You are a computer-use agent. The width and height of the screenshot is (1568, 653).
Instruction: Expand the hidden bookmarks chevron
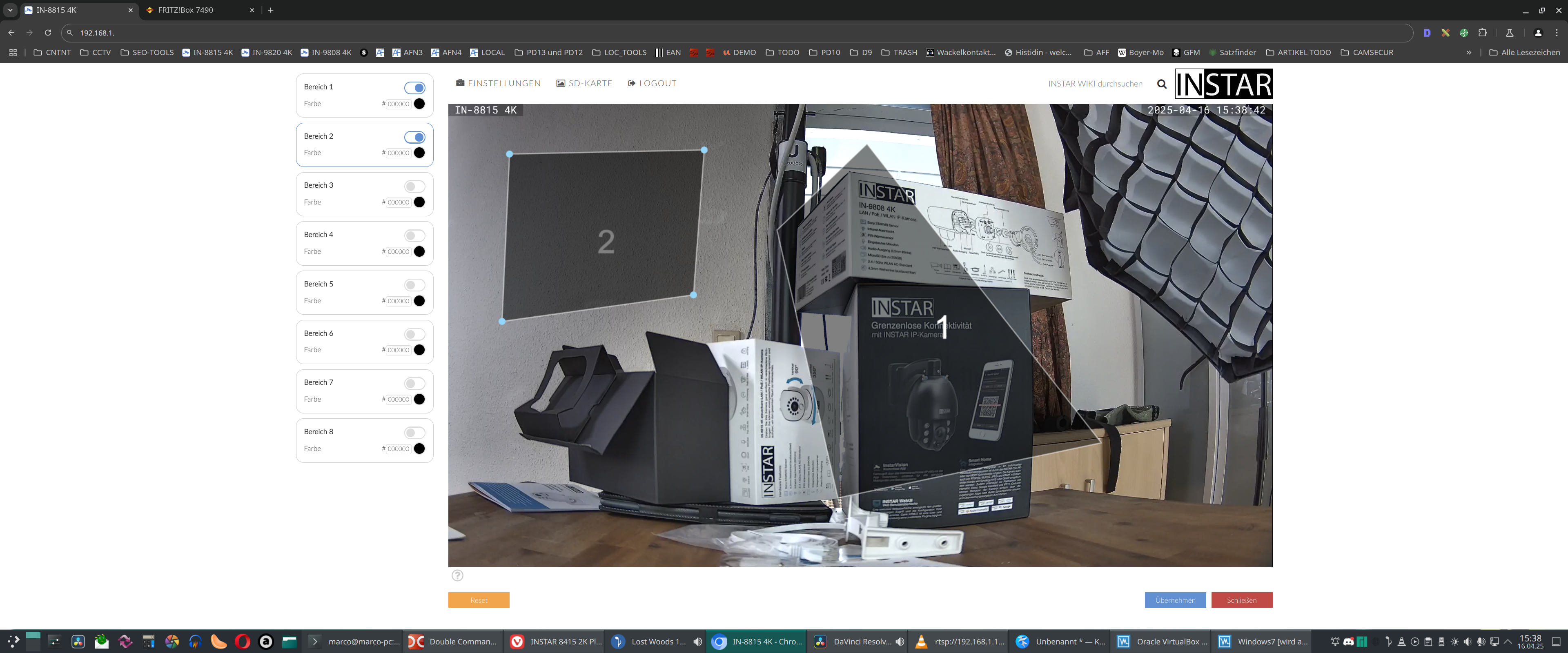coord(1469,52)
